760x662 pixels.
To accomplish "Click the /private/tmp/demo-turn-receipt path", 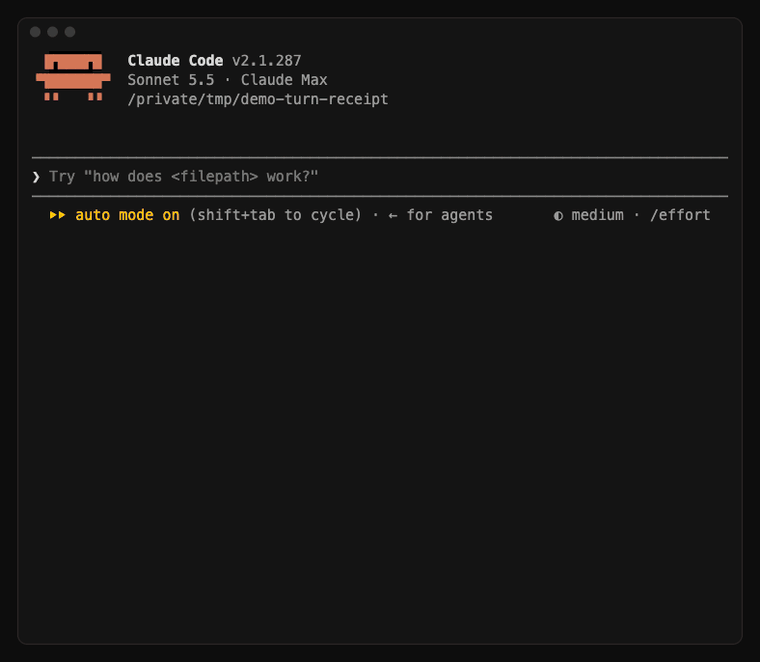I will tap(258, 99).
